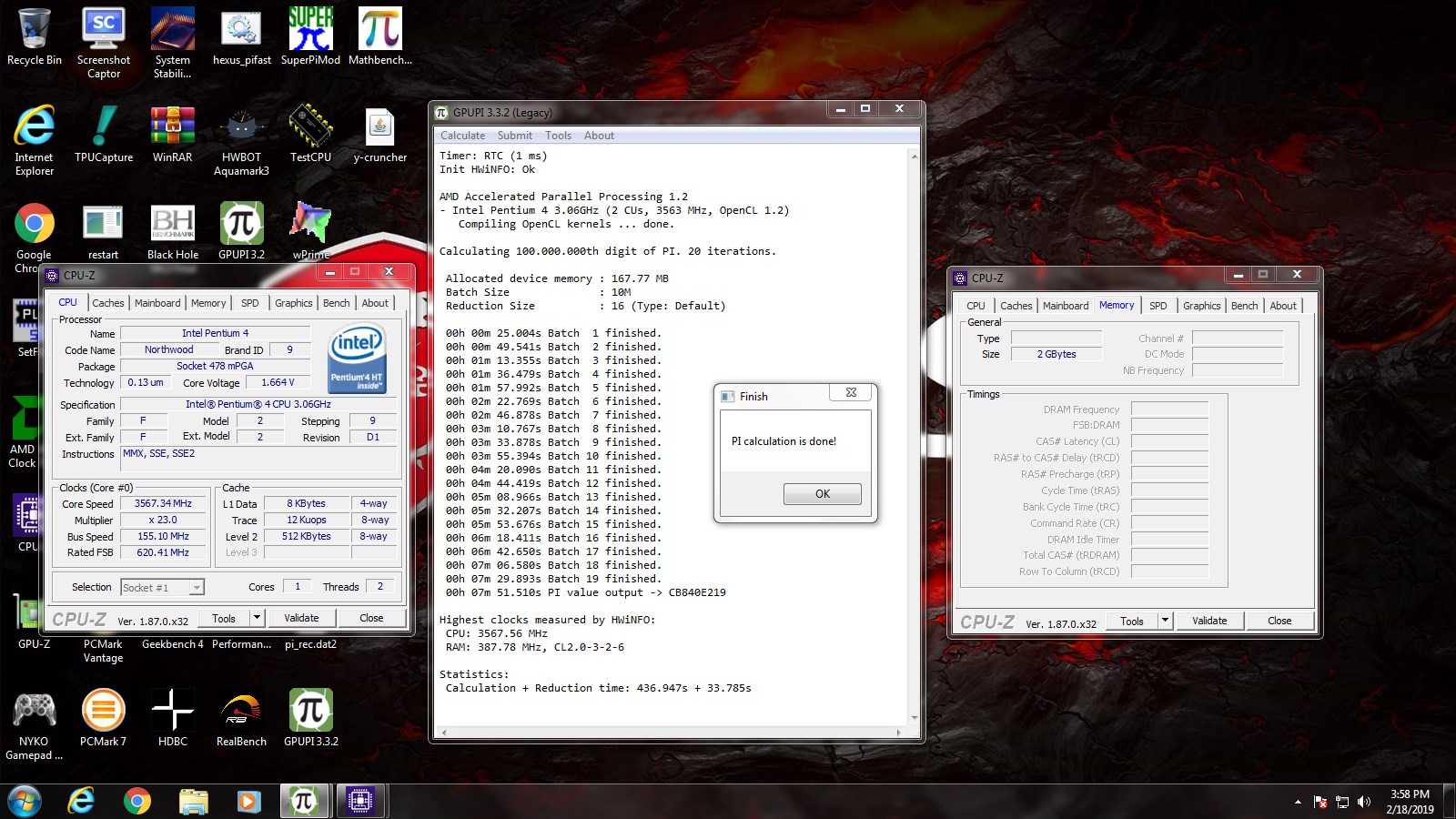Image resolution: width=1456 pixels, height=819 pixels.
Task: Click Validate in right CPU-Z window
Action: [1209, 621]
